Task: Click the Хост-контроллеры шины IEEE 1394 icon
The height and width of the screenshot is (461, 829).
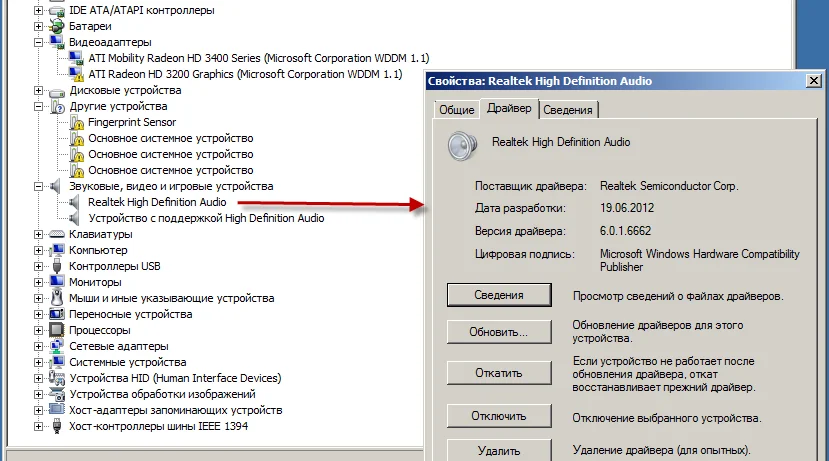Action: (57, 426)
